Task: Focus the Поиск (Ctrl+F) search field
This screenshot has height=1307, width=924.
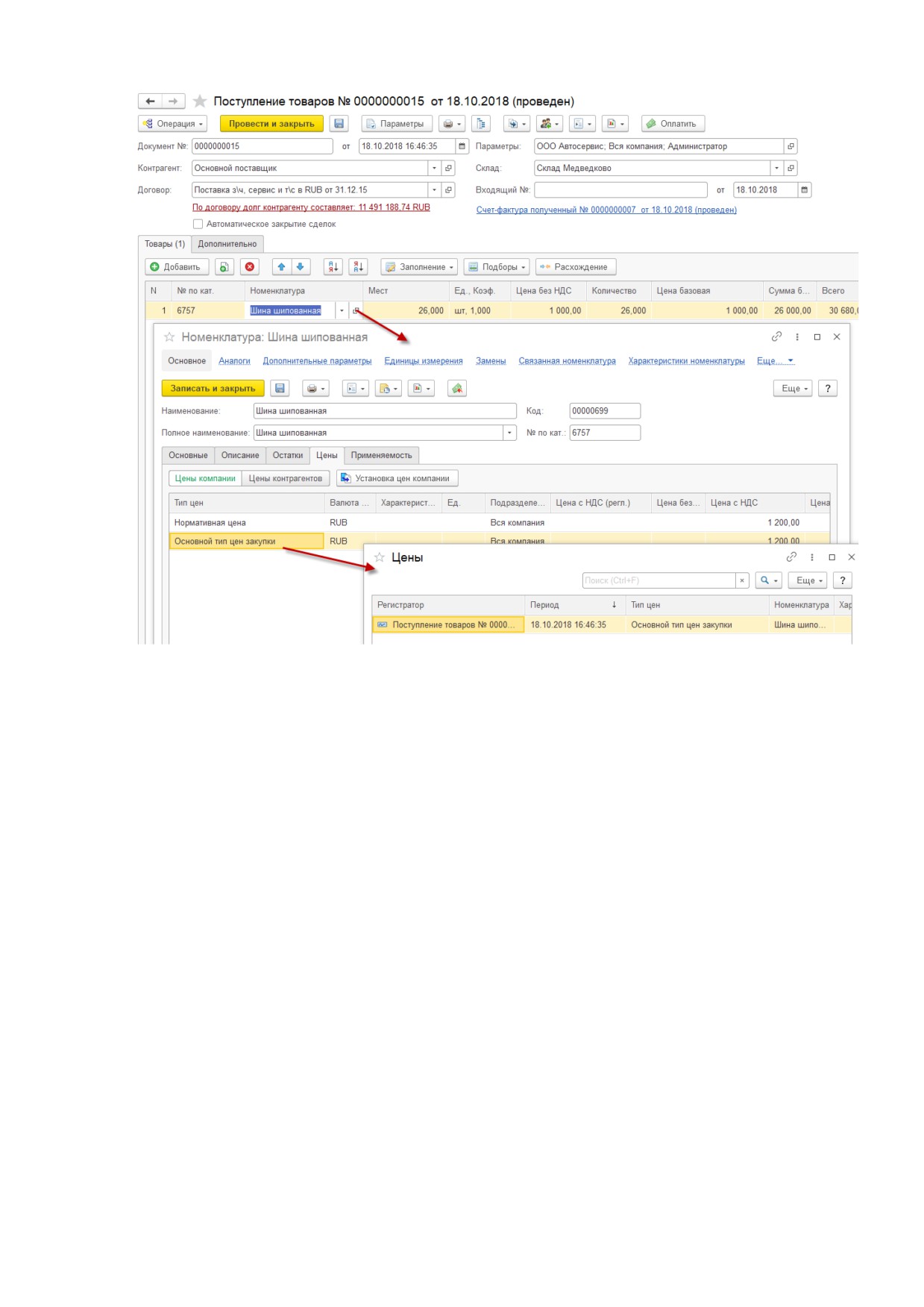Action: [x=659, y=581]
